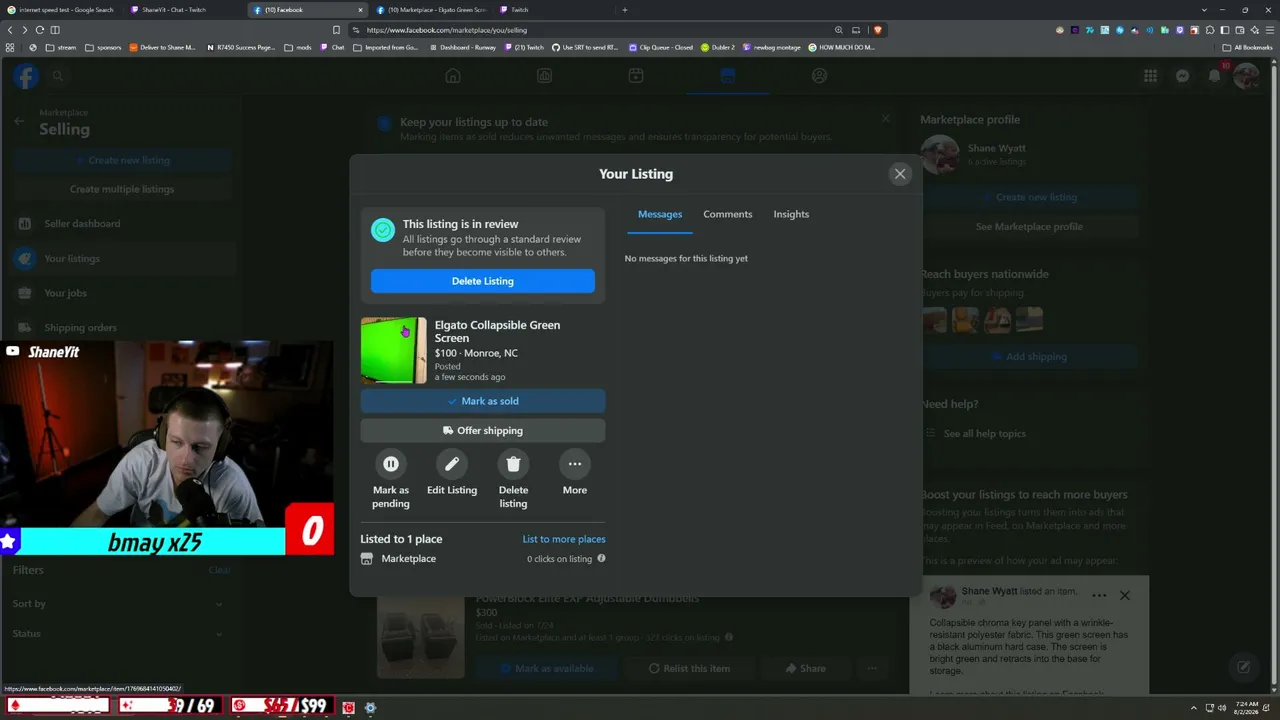Click the Add shipping button
The height and width of the screenshot is (720, 1280).
(x=1029, y=357)
